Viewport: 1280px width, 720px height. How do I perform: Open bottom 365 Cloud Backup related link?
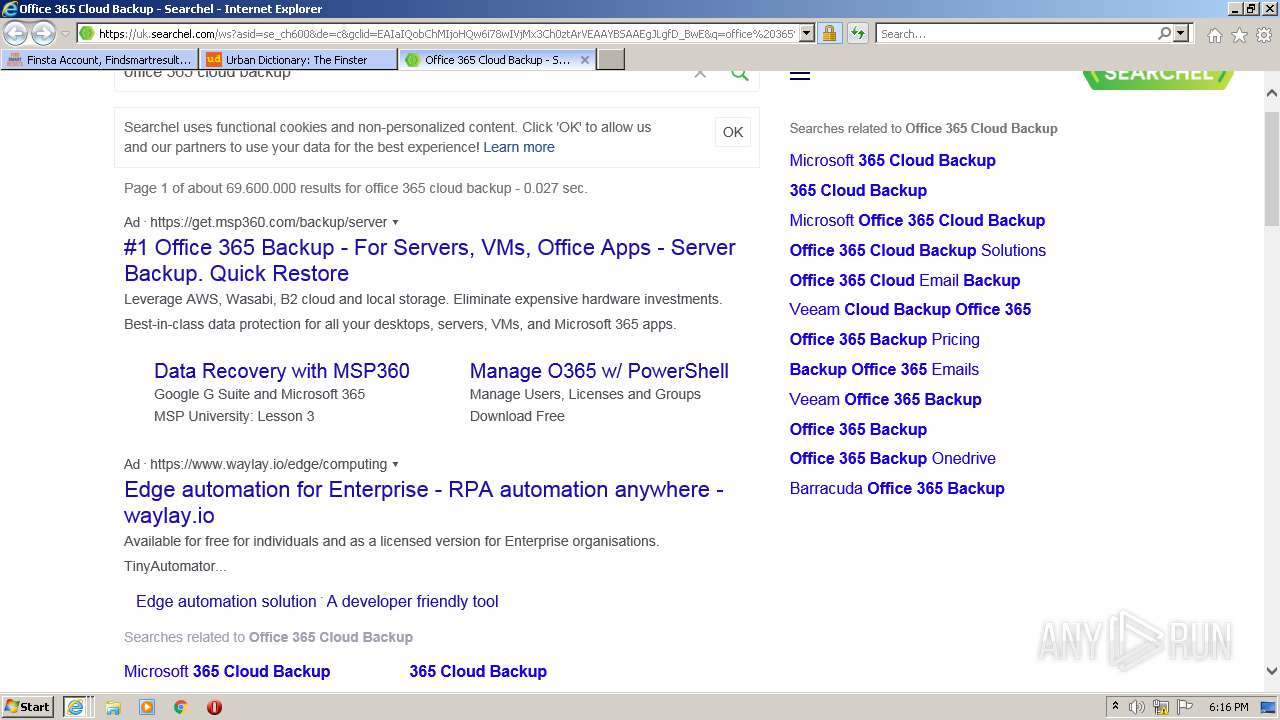tap(478, 671)
